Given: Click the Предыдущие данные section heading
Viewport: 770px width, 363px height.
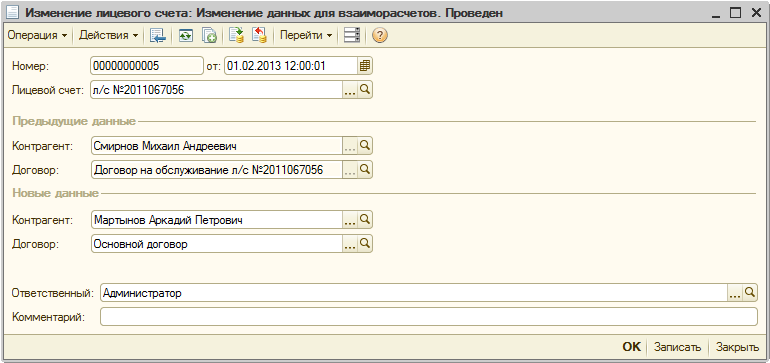Looking at the screenshot, I should pyautogui.click(x=74, y=121).
